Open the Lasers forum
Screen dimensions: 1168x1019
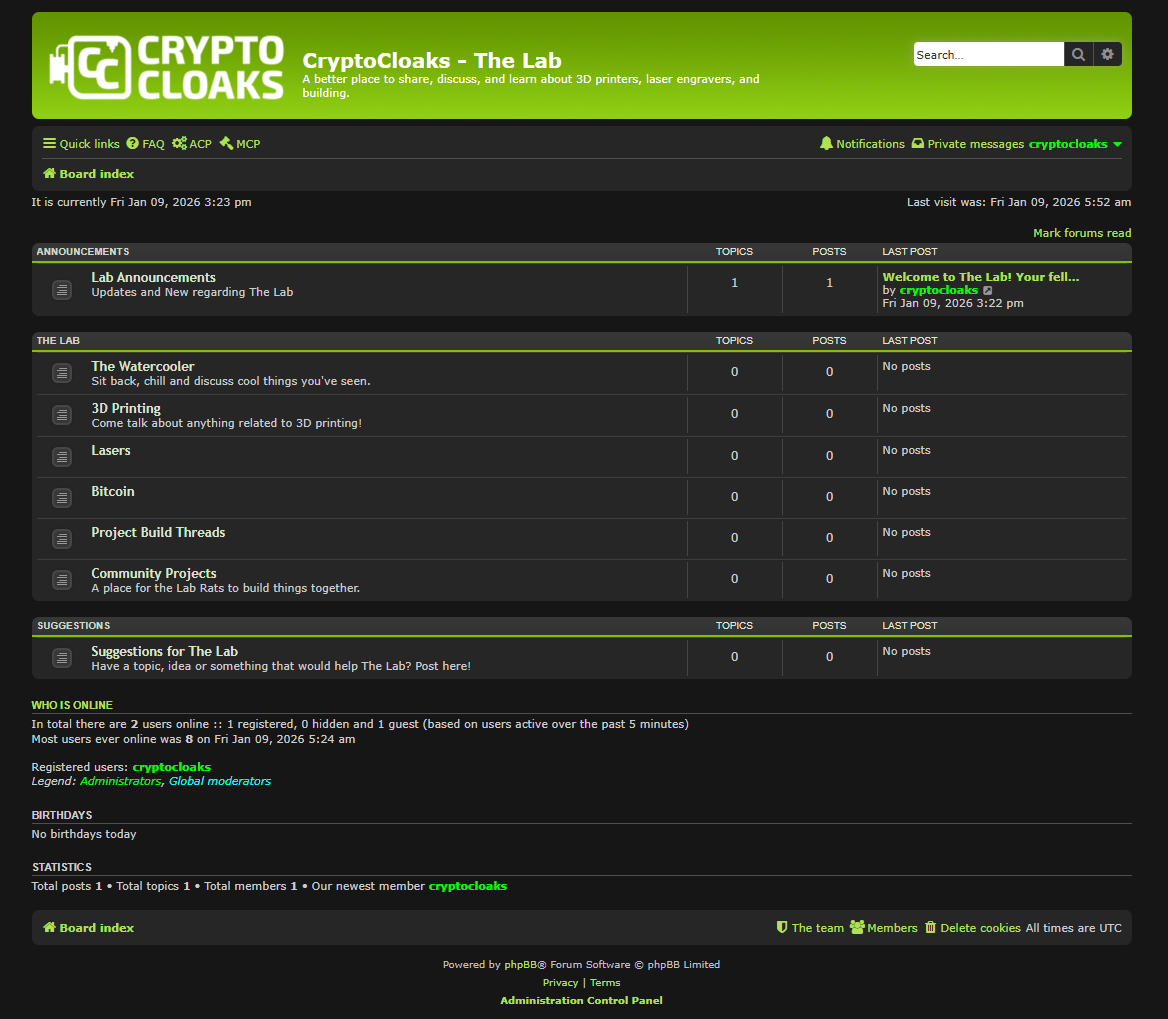pos(110,450)
